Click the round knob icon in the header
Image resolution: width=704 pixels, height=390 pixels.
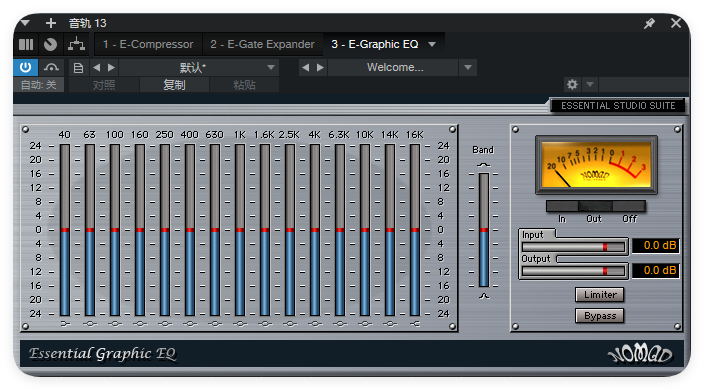[51, 44]
